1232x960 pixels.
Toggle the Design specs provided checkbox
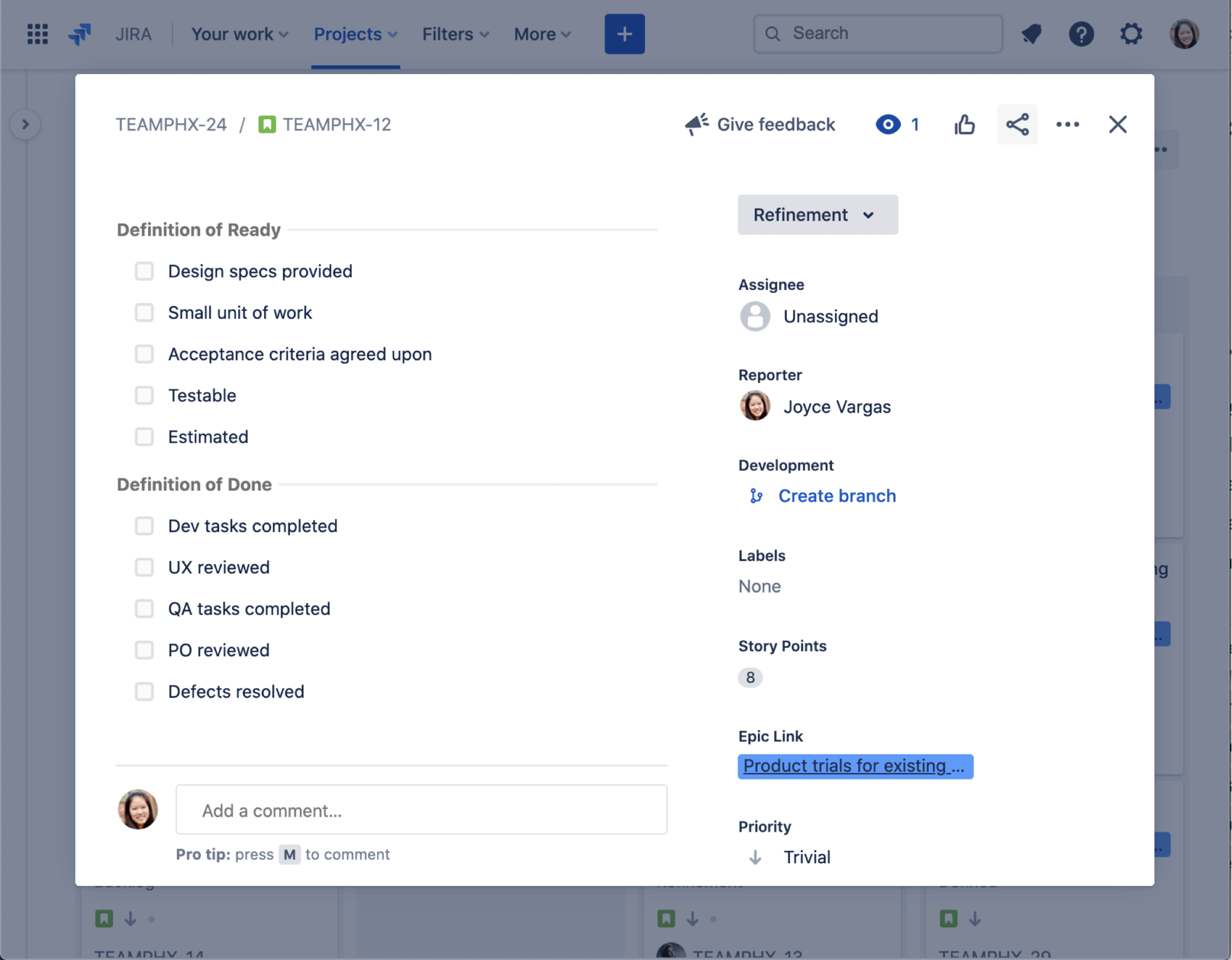[x=144, y=270]
